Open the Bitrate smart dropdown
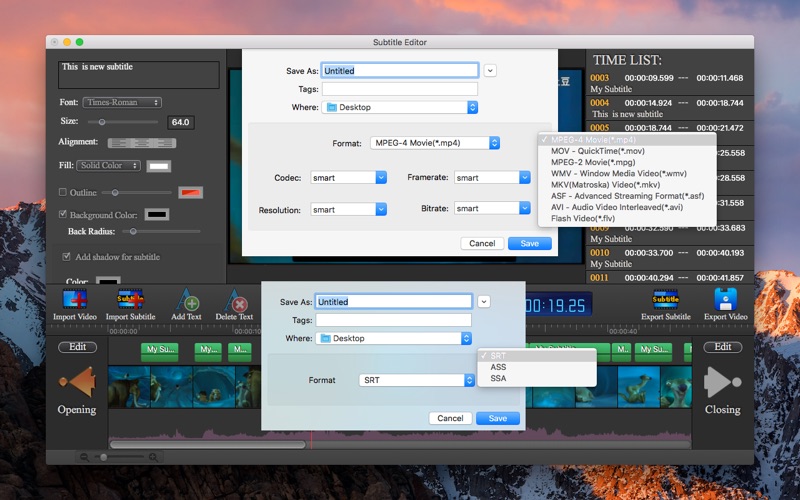This screenshot has width=800, height=500. pyautogui.click(x=492, y=208)
